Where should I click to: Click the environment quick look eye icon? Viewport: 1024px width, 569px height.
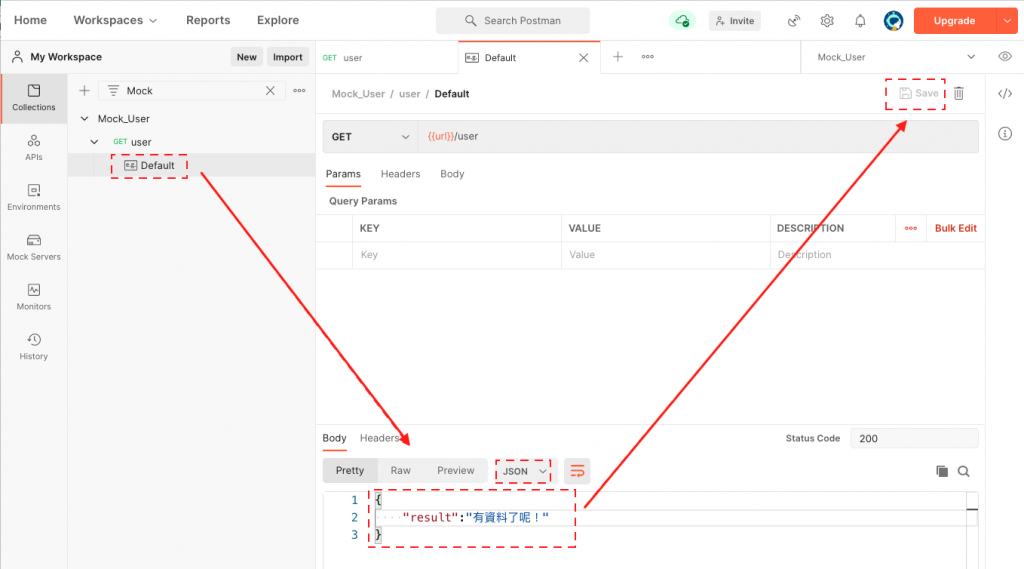tap(1005, 57)
